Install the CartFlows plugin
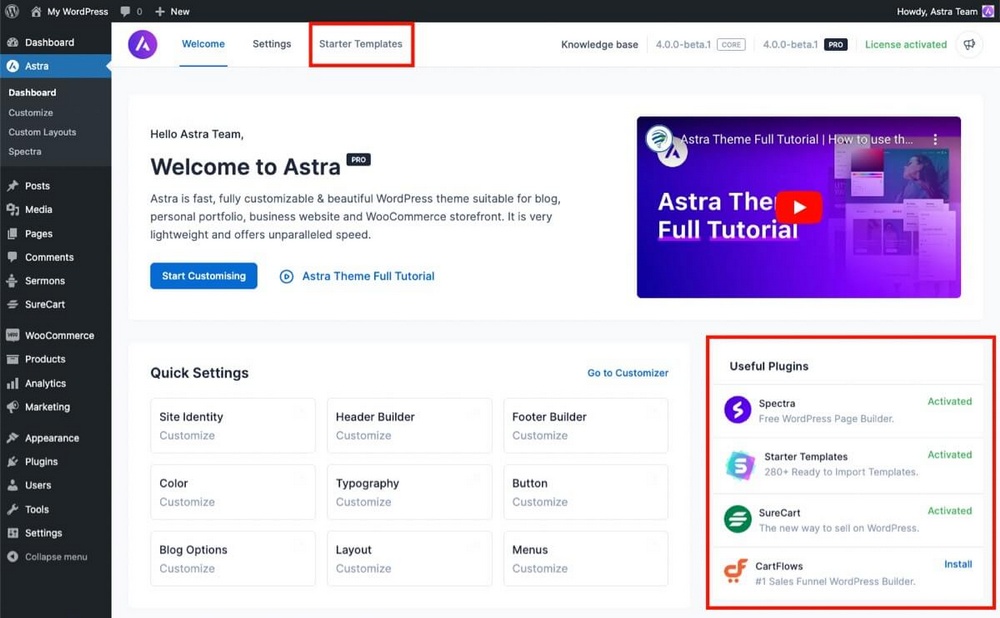 [x=958, y=564]
